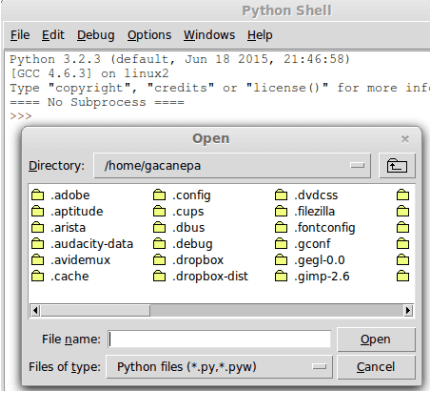
Task: Click the horizontal scrollbar thumb
Action: click(95, 311)
